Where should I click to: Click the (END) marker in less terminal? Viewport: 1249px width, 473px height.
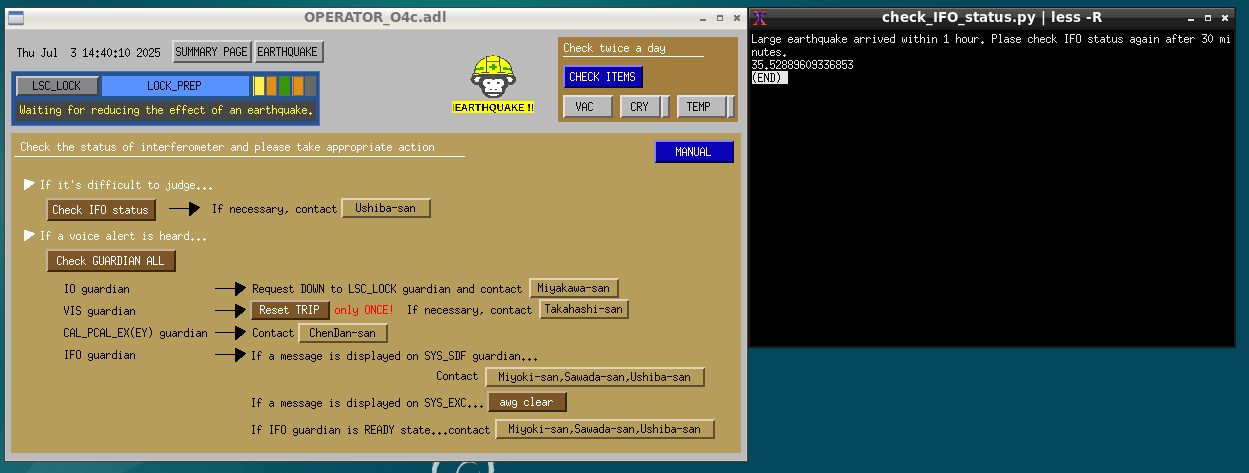click(x=769, y=77)
